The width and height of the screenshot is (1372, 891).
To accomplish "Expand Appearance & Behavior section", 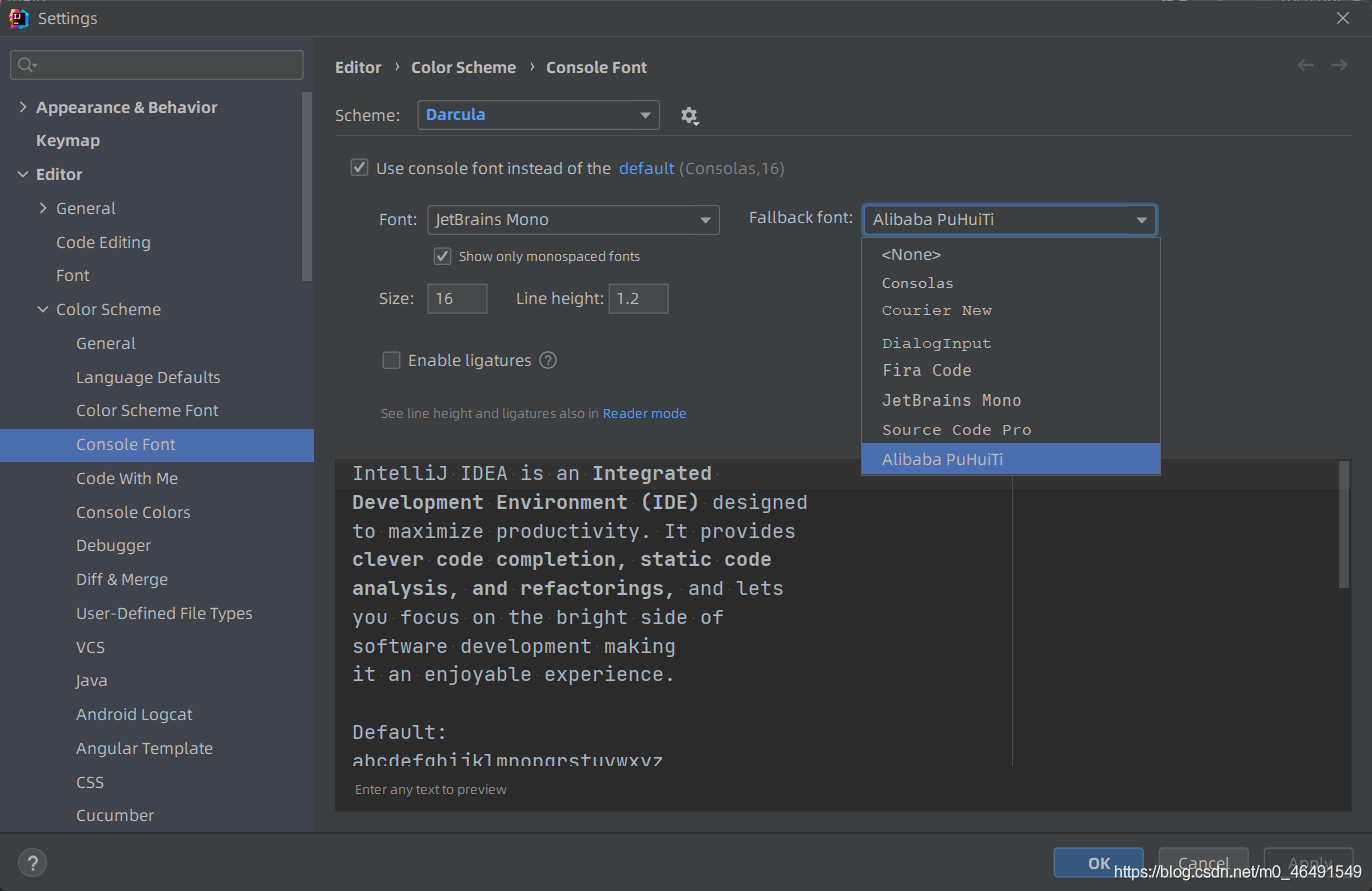I will click(23, 107).
